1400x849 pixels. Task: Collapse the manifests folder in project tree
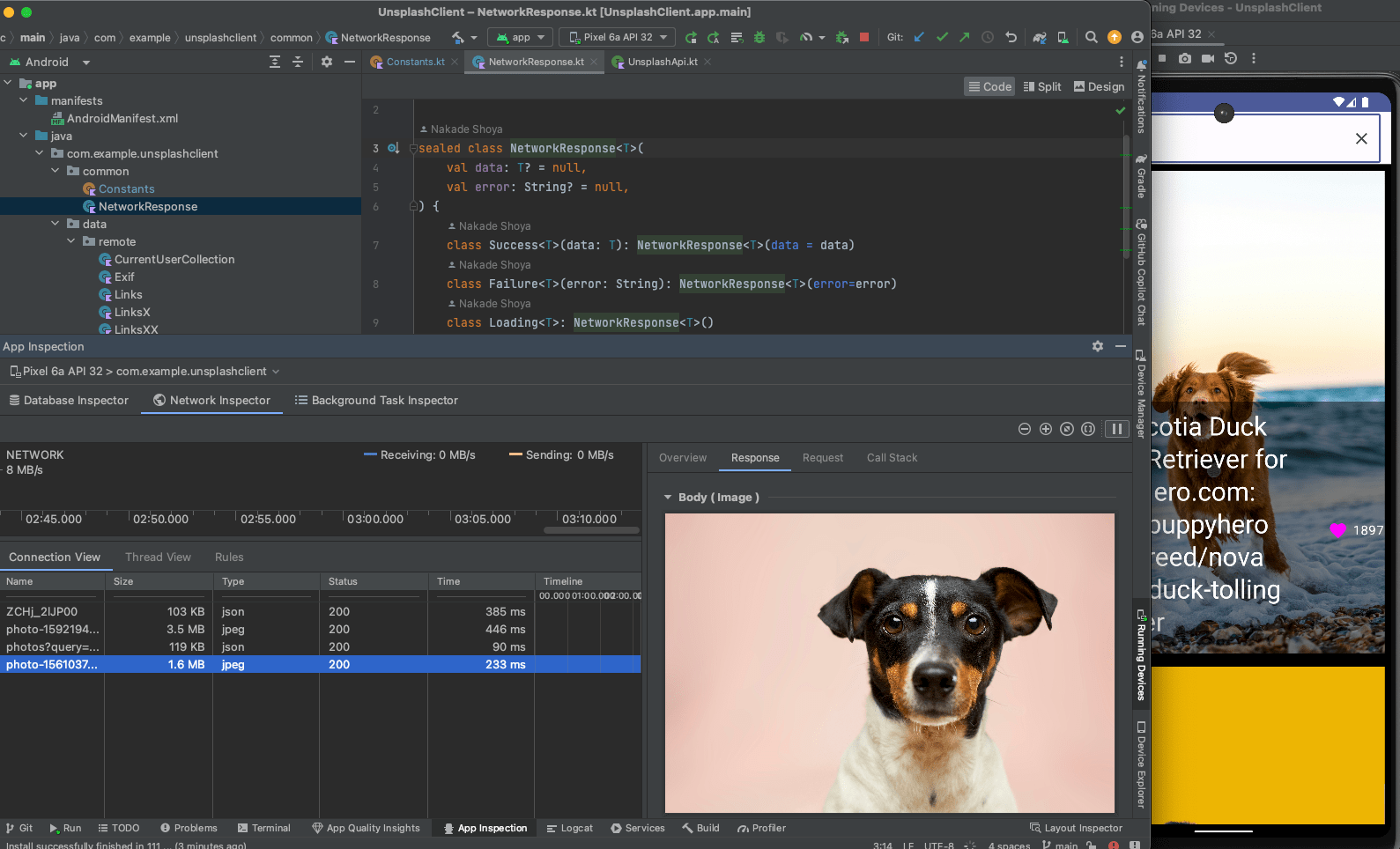[x=24, y=100]
